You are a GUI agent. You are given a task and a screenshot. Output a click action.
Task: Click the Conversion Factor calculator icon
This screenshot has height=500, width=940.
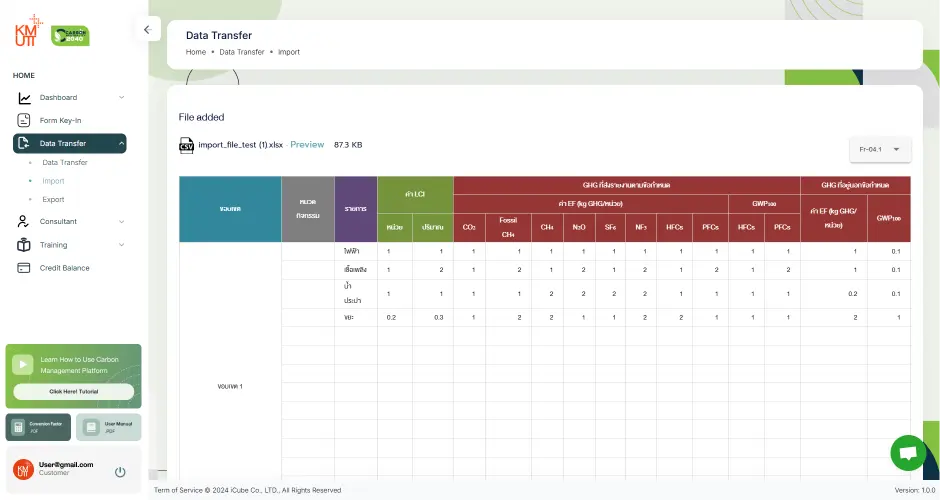point(18,427)
